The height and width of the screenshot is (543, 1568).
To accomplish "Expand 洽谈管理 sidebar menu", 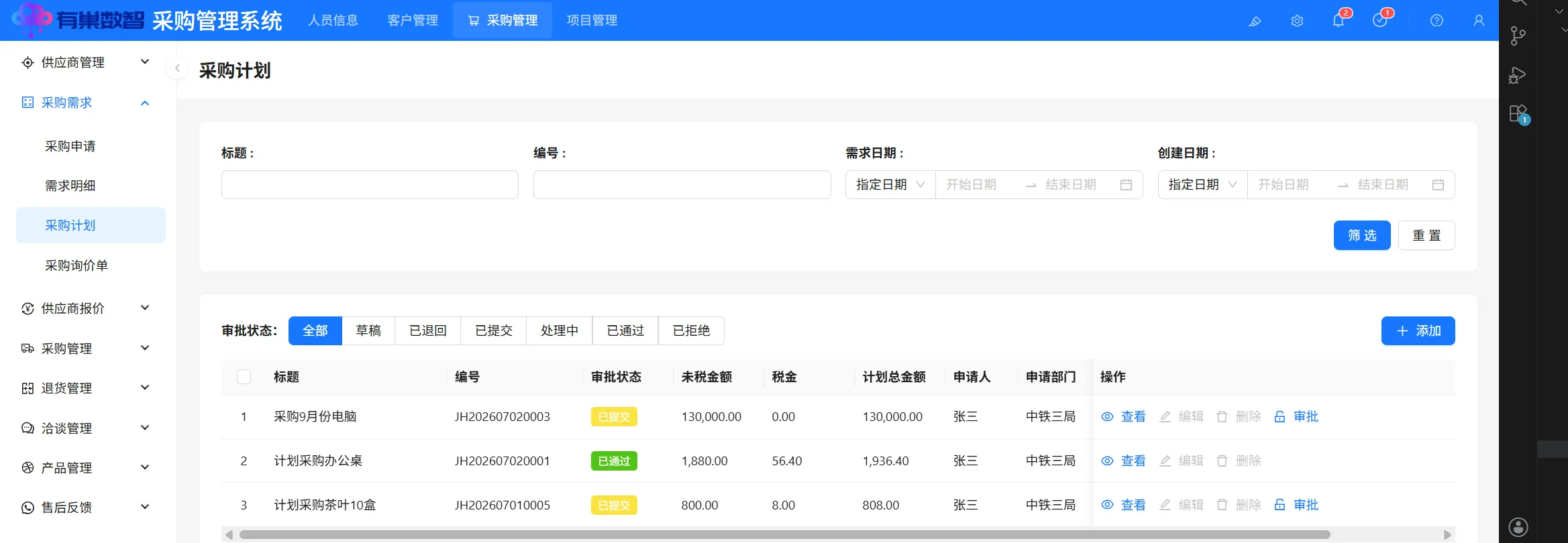I will point(91,428).
